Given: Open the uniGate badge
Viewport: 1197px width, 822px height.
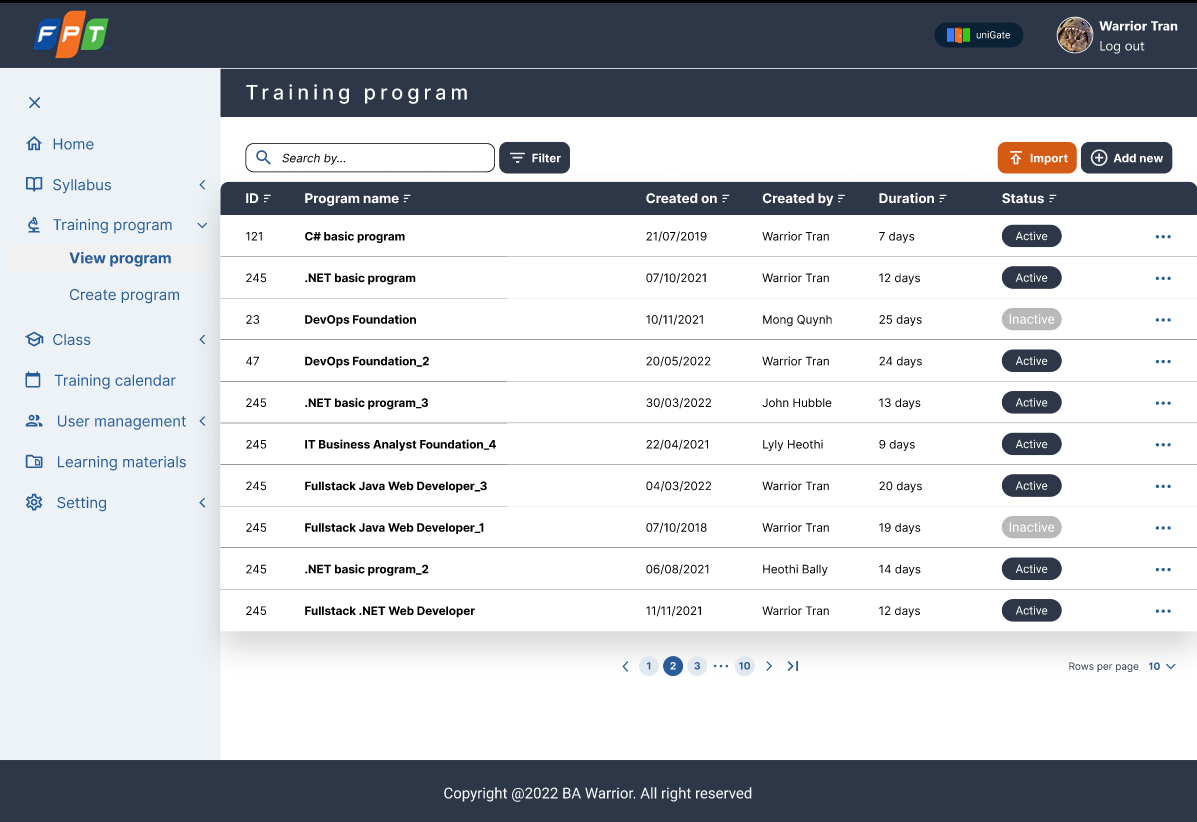Looking at the screenshot, I should (x=978, y=35).
